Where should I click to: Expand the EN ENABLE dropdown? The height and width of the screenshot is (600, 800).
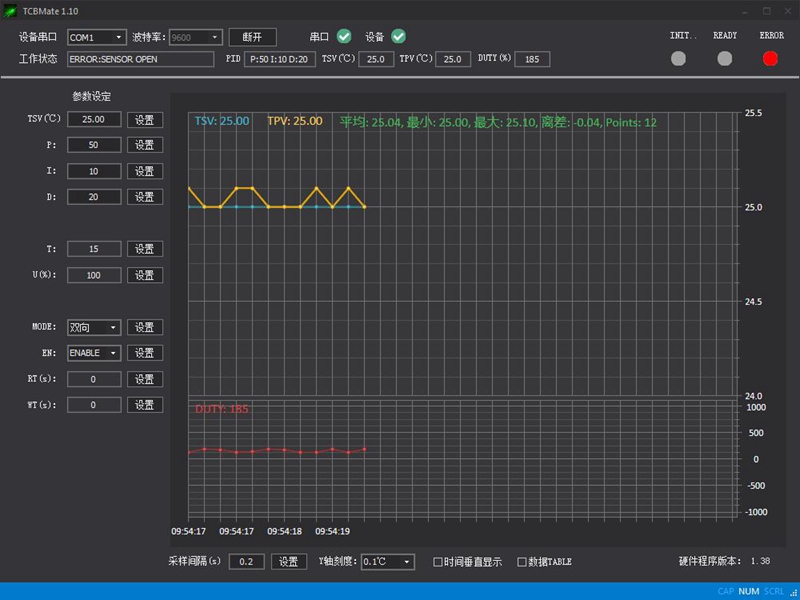pos(94,353)
